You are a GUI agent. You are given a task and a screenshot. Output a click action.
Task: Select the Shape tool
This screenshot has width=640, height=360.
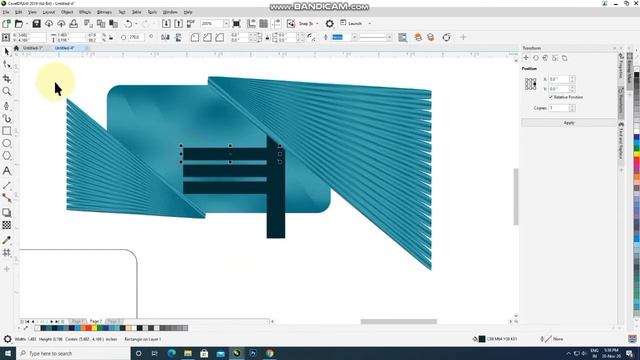coord(7,65)
